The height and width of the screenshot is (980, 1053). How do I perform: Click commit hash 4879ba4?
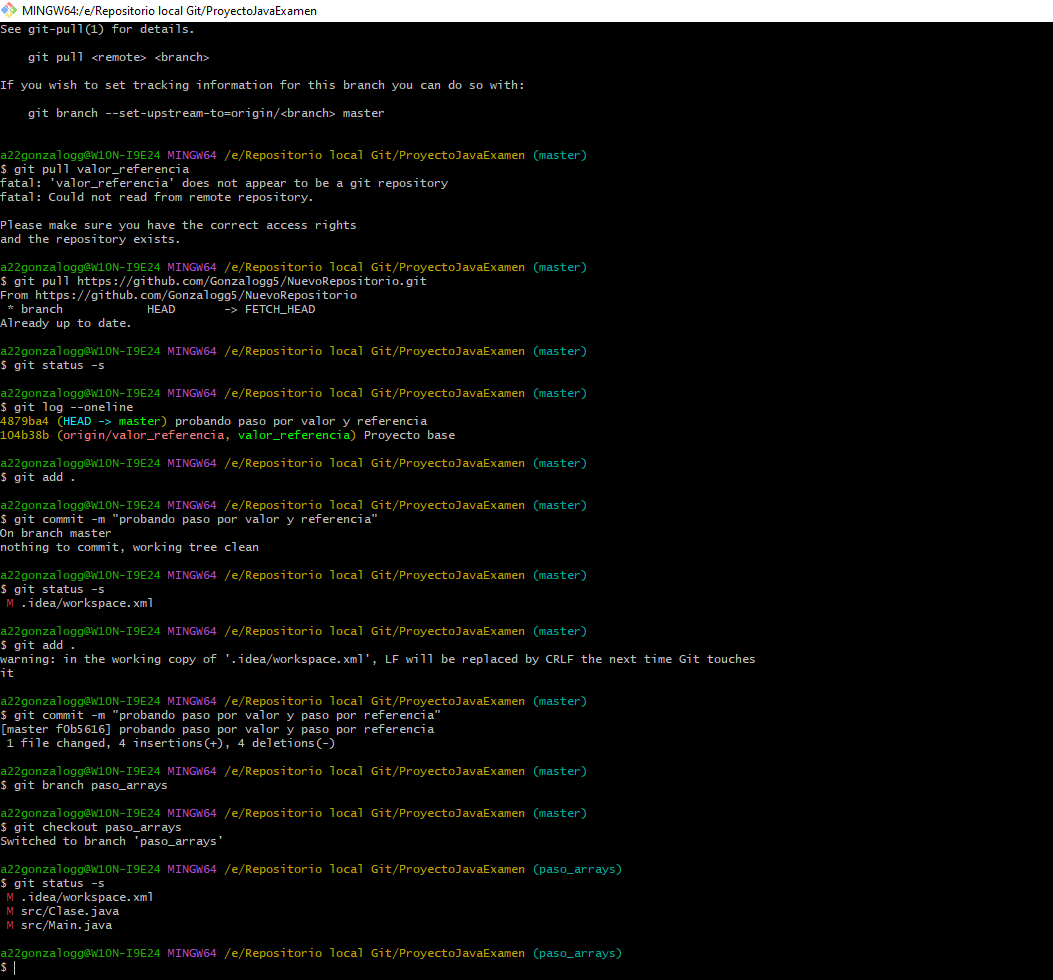(x=24, y=422)
